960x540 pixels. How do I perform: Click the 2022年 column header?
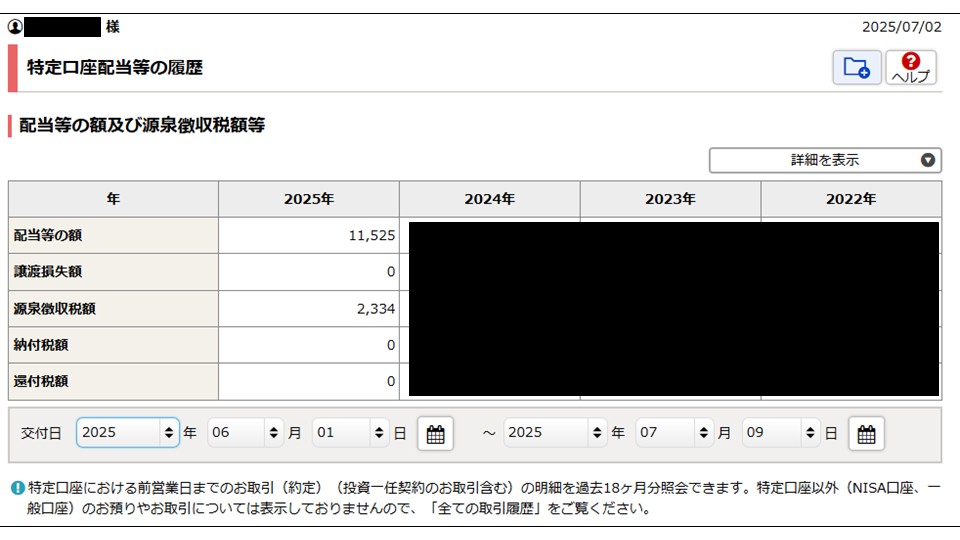850,199
